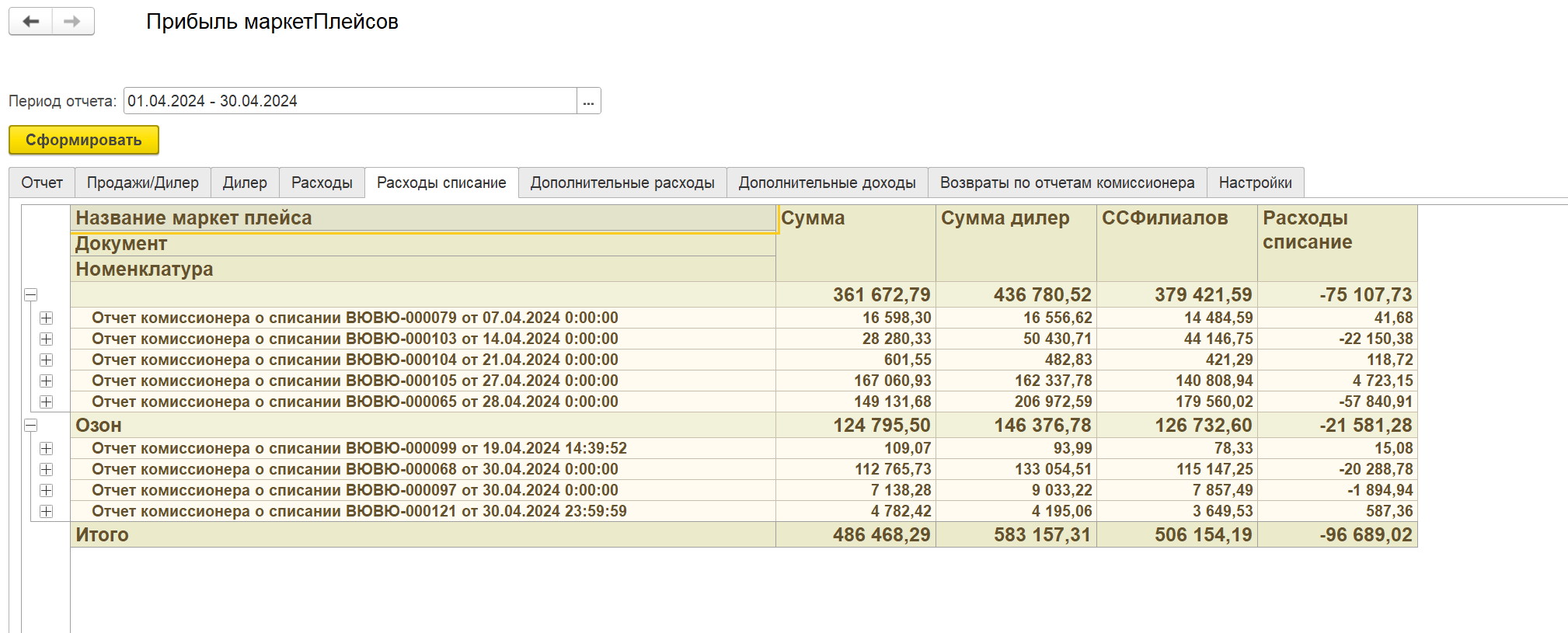Collapse the unnamed top marketplace group
This screenshot has width=1568, height=633.
31,295
